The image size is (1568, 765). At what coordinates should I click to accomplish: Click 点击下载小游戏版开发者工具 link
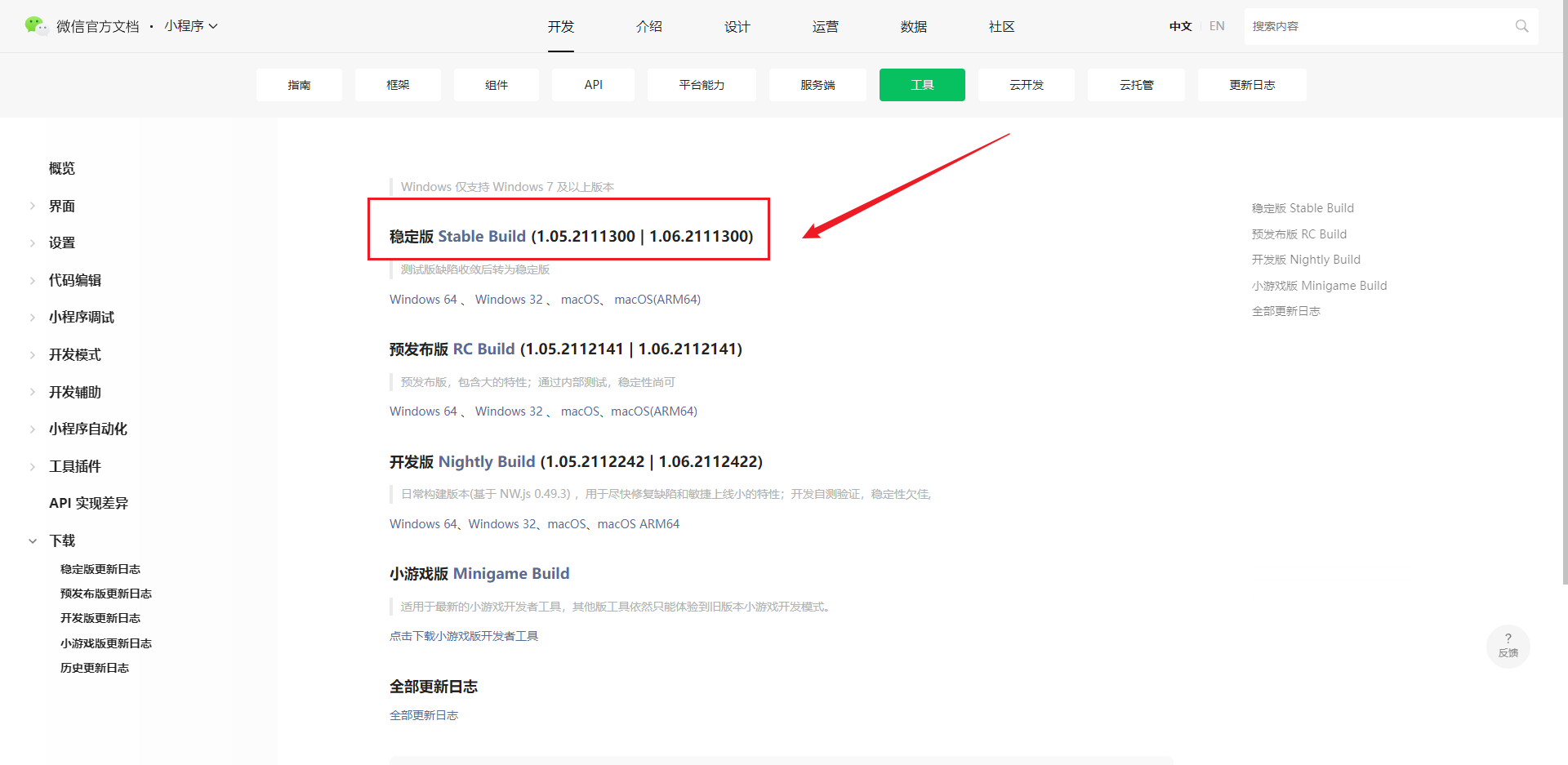point(464,635)
